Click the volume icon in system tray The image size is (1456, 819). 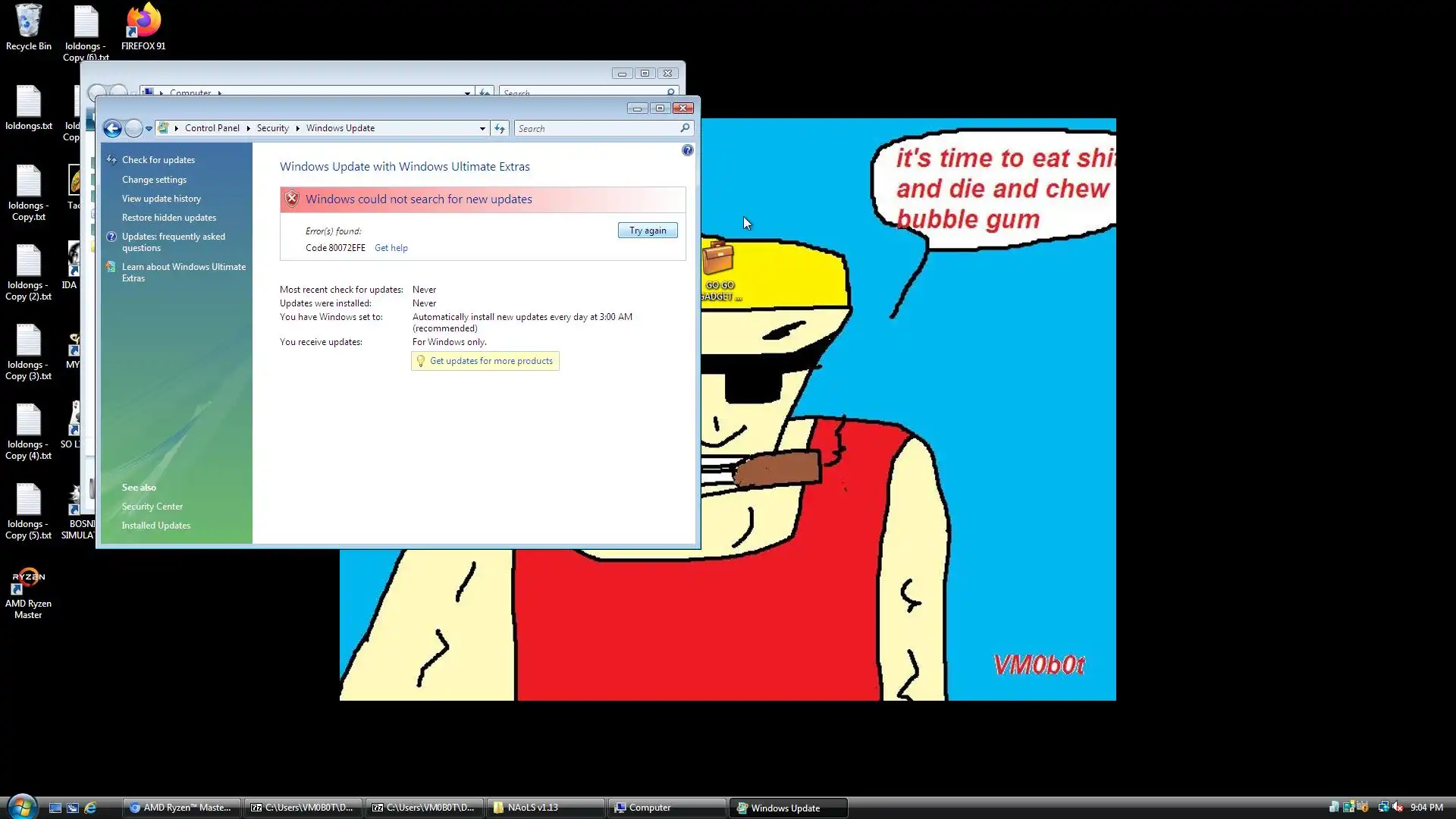click(x=1398, y=807)
